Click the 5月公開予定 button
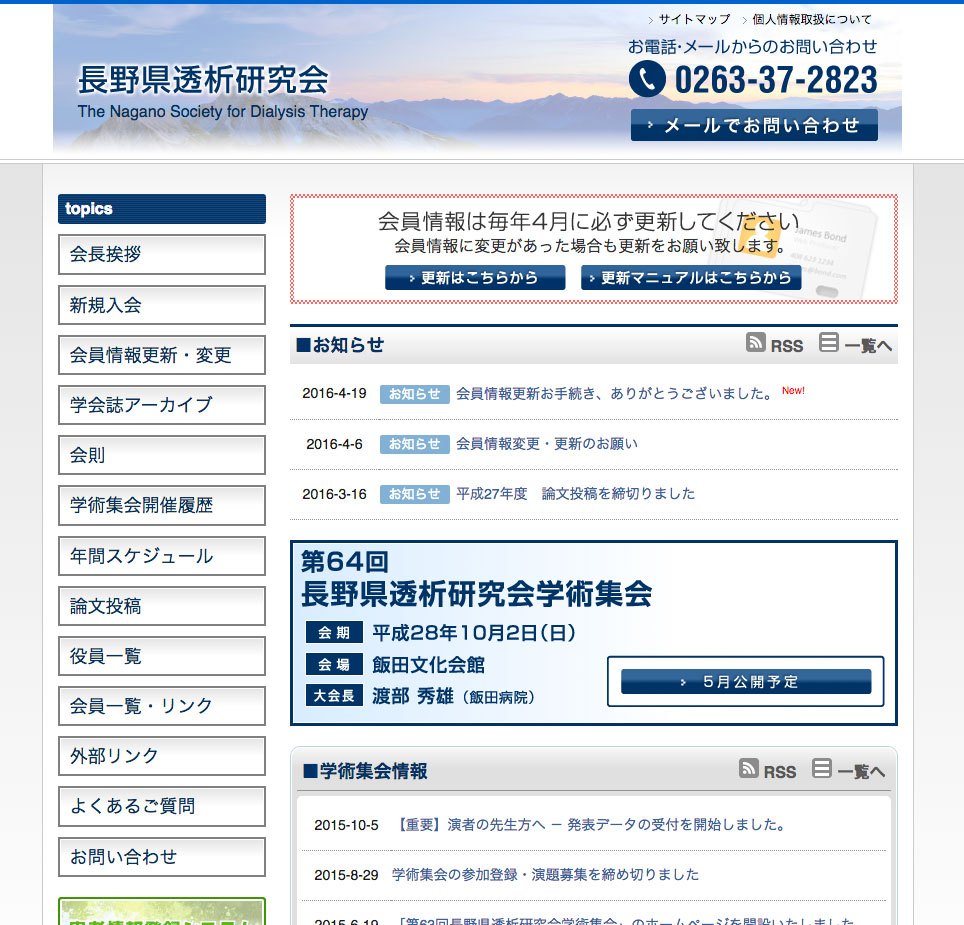Viewport: 964px width, 925px height. [x=746, y=682]
